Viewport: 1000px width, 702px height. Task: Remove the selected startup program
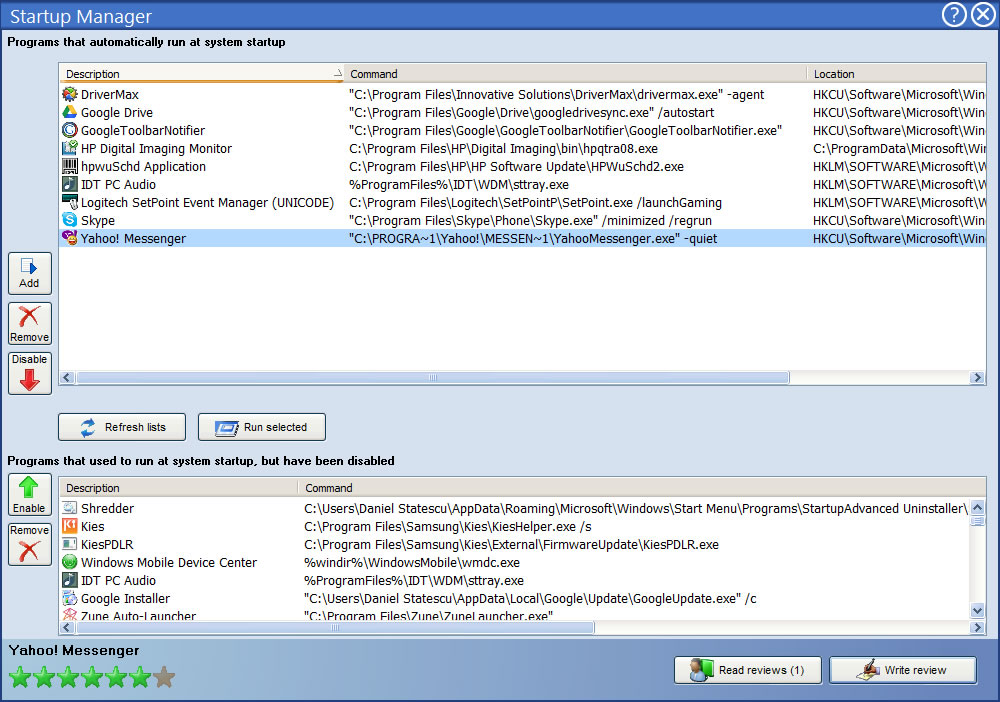pos(29,324)
